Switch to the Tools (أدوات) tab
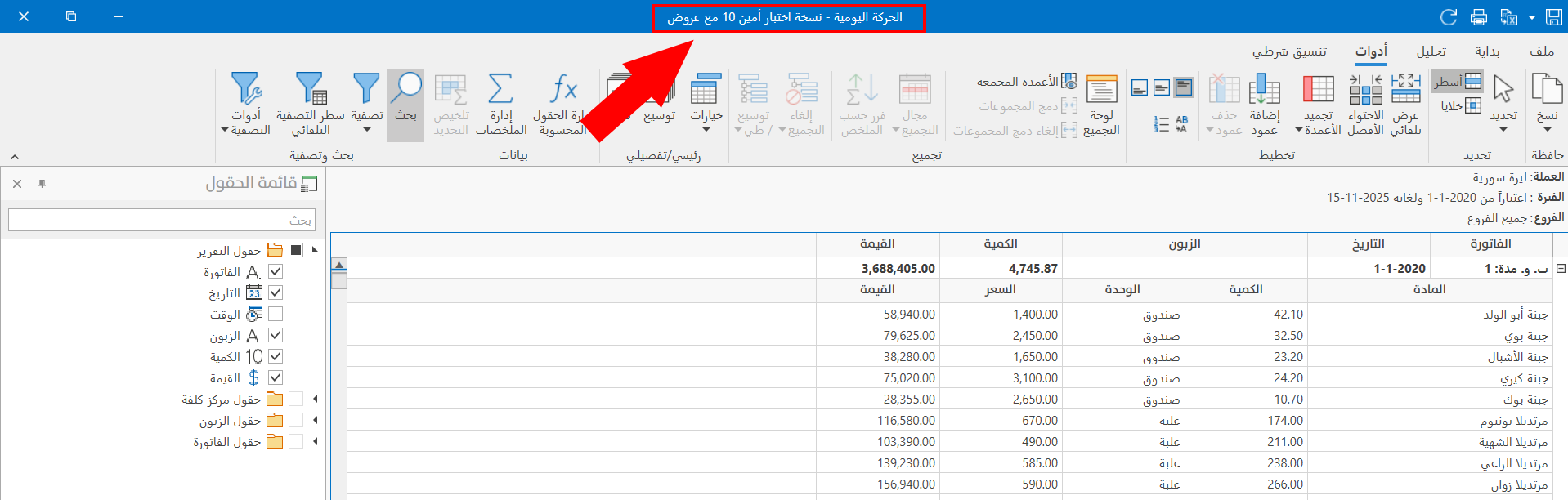This screenshot has height=500, width=1568. tap(1371, 51)
